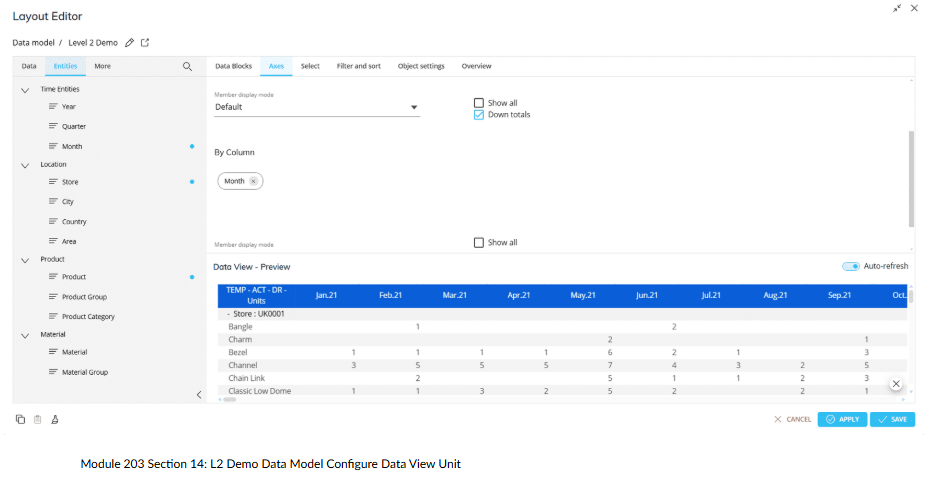Open data model in new window icon
Image resolution: width=937 pixels, height=478 pixels.
point(145,42)
